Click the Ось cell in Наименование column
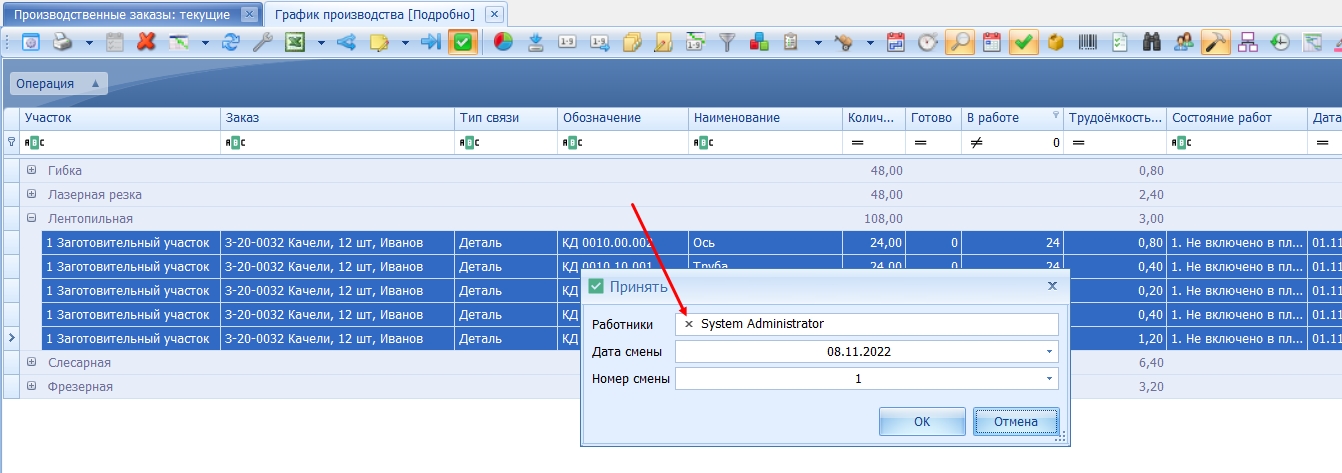 pyautogui.click(x=765, y=242)
